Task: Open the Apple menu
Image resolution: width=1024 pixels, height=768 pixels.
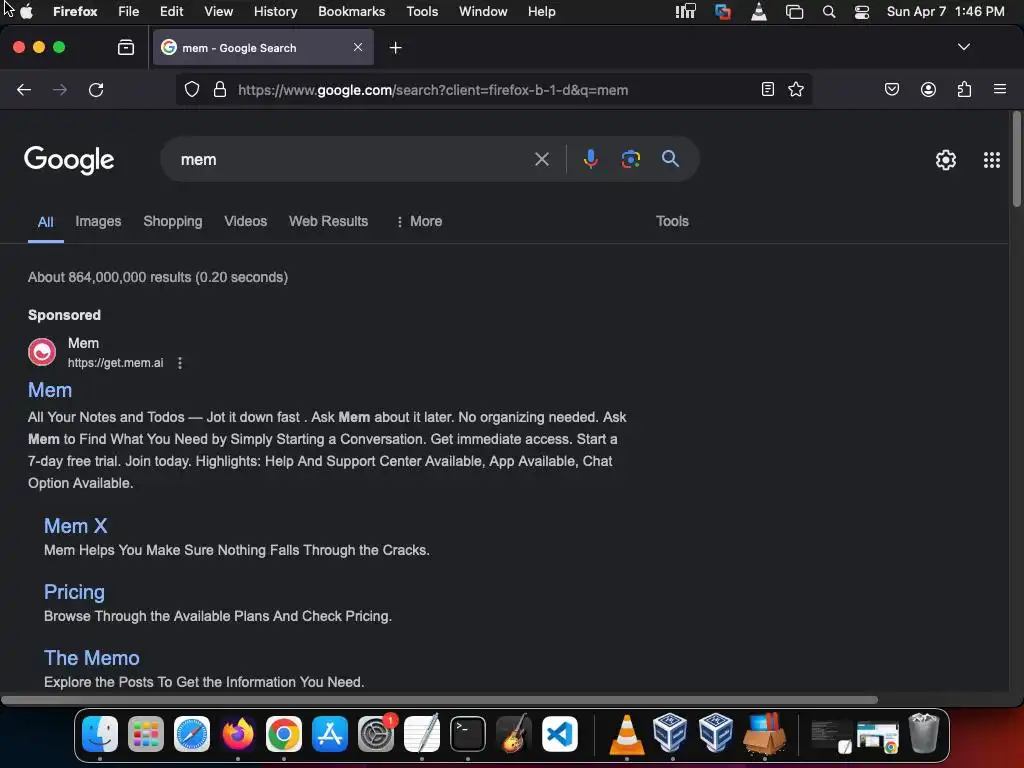Action: coord(27,11)
